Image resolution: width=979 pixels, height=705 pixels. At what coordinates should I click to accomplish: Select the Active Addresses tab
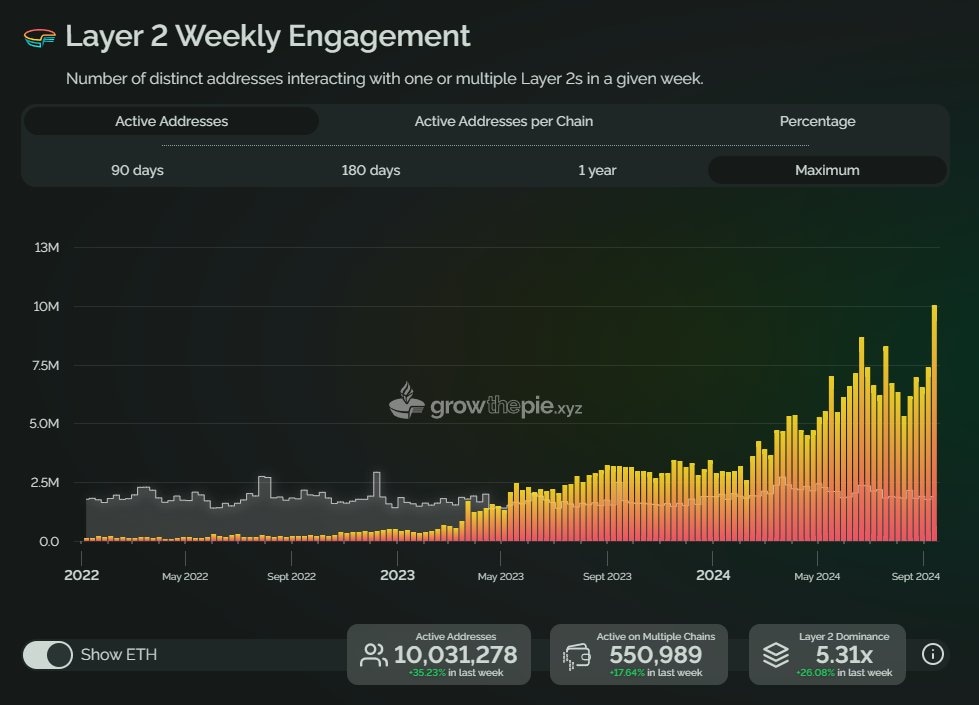(172, 121)
